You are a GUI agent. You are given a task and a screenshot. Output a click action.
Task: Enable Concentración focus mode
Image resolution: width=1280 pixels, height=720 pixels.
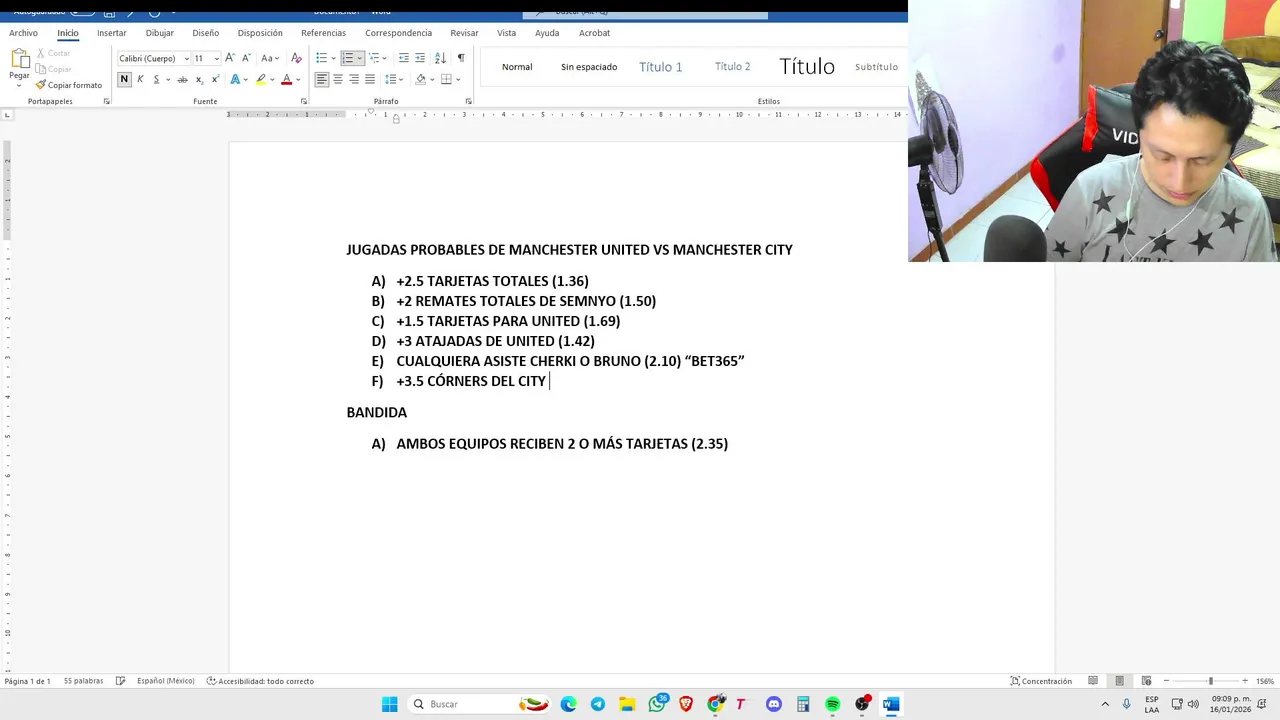[x=1040, y=681]
